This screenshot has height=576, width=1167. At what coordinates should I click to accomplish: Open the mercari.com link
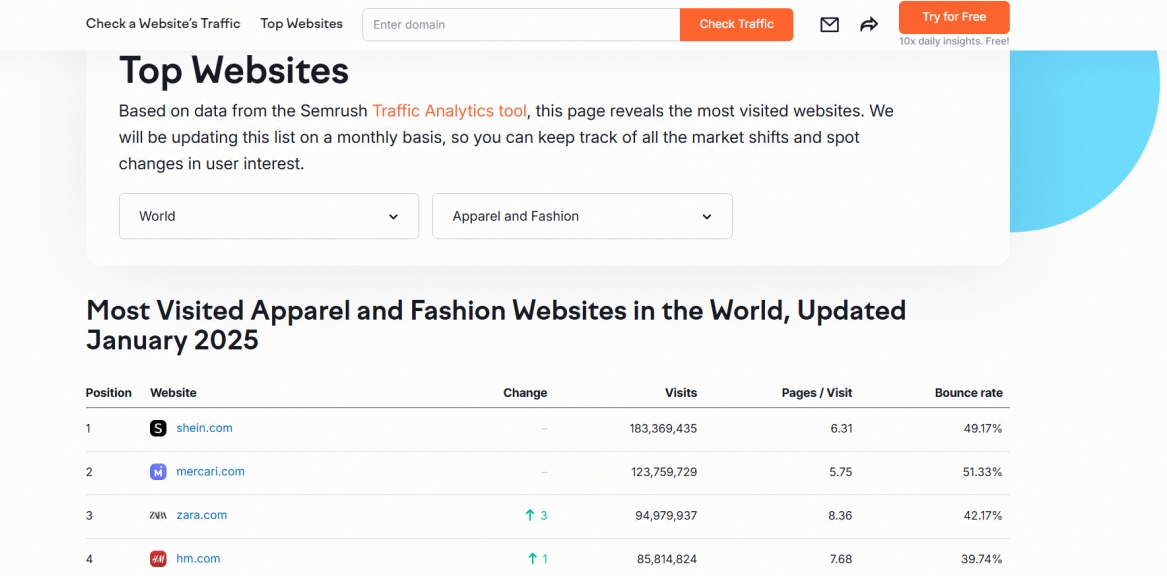point(210,472)
